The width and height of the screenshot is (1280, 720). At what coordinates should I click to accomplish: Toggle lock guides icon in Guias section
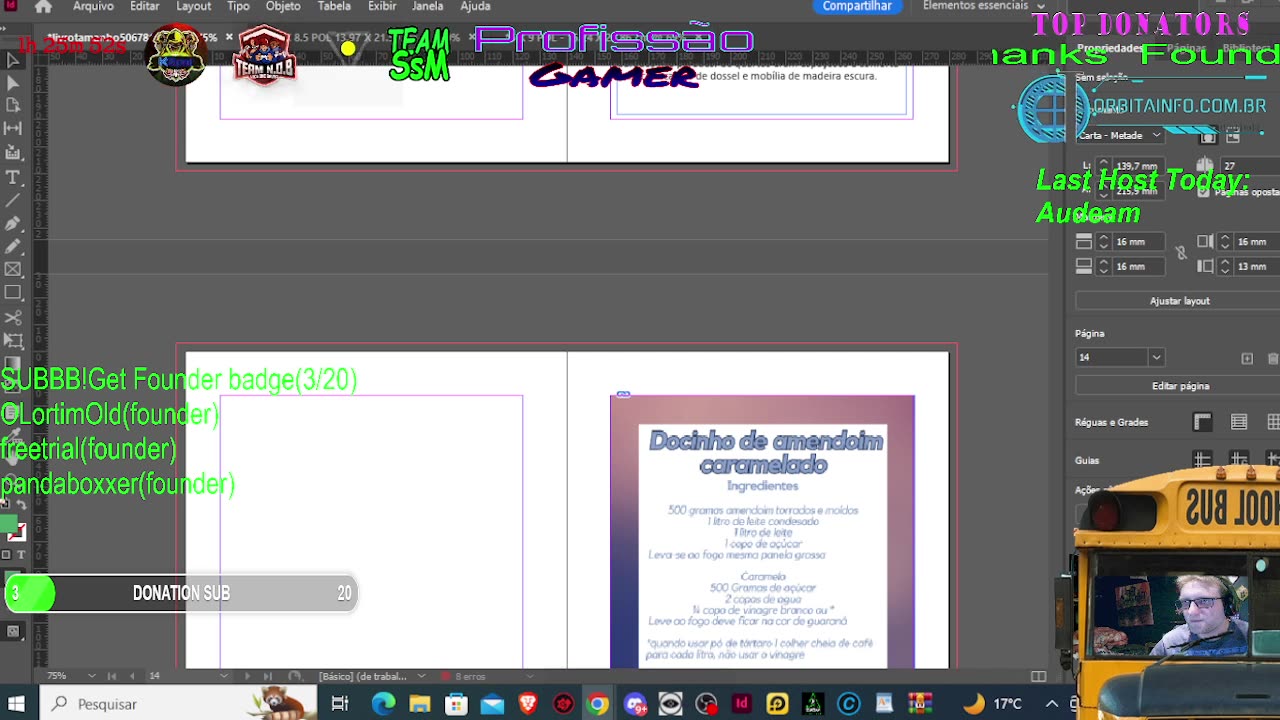(x=1239, y=460)
